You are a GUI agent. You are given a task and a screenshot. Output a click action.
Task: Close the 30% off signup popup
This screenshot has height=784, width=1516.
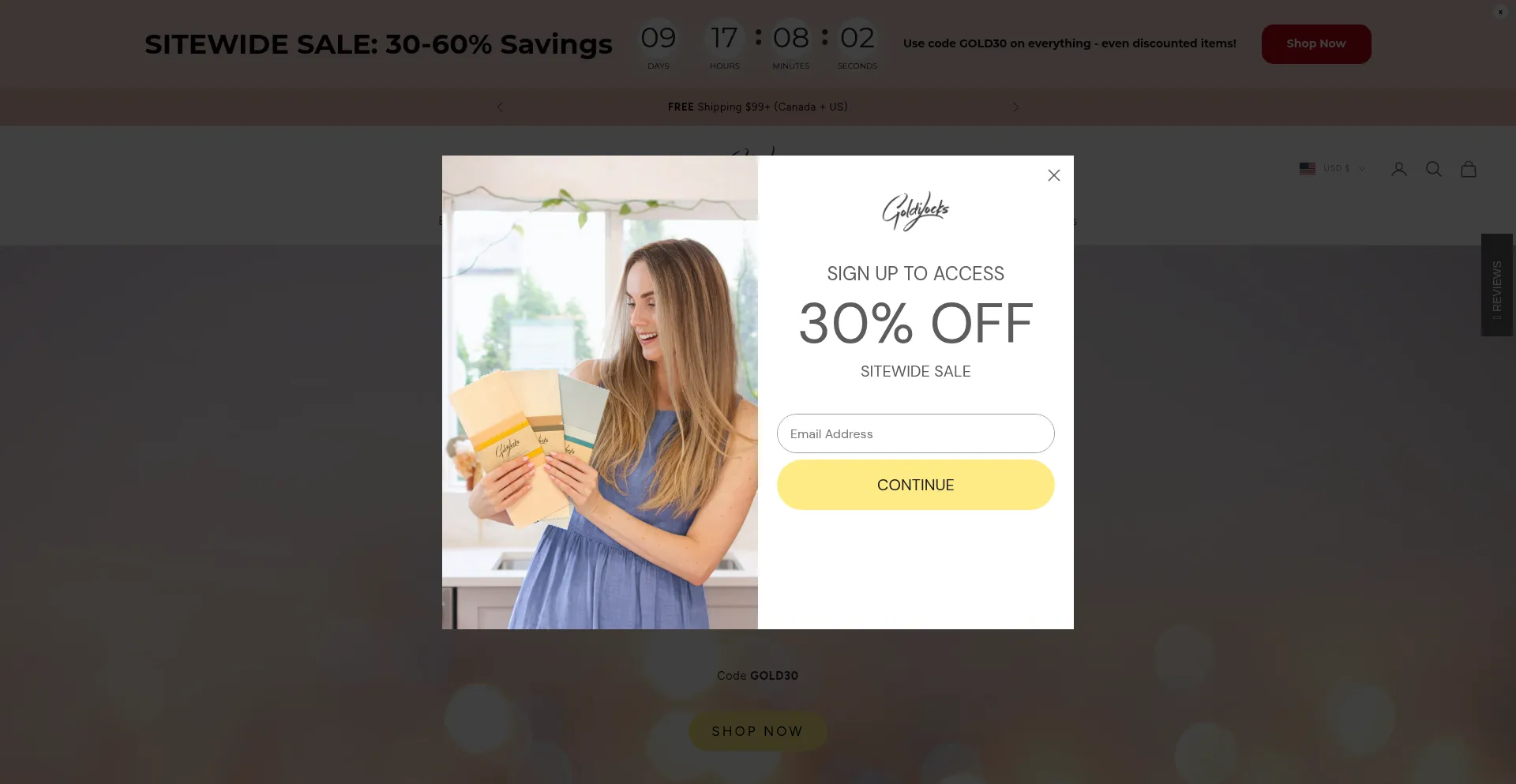coord(1053,175)
